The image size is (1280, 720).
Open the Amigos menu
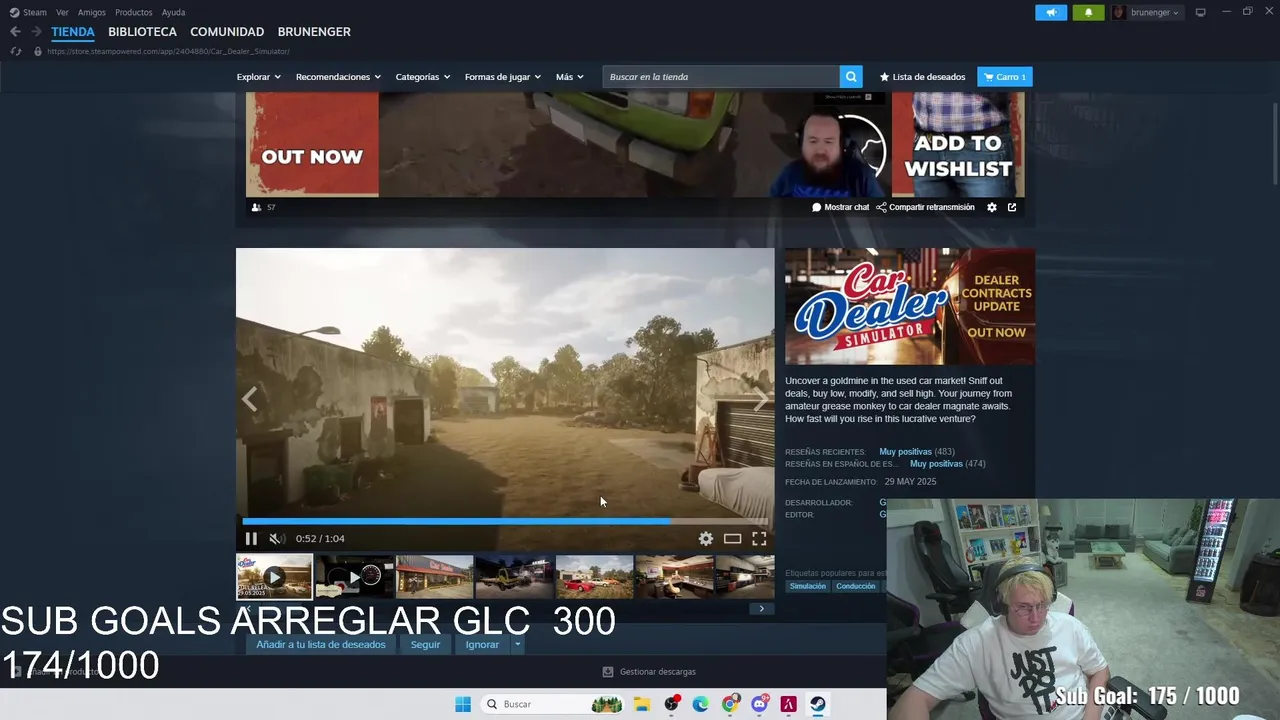(92, 12)
